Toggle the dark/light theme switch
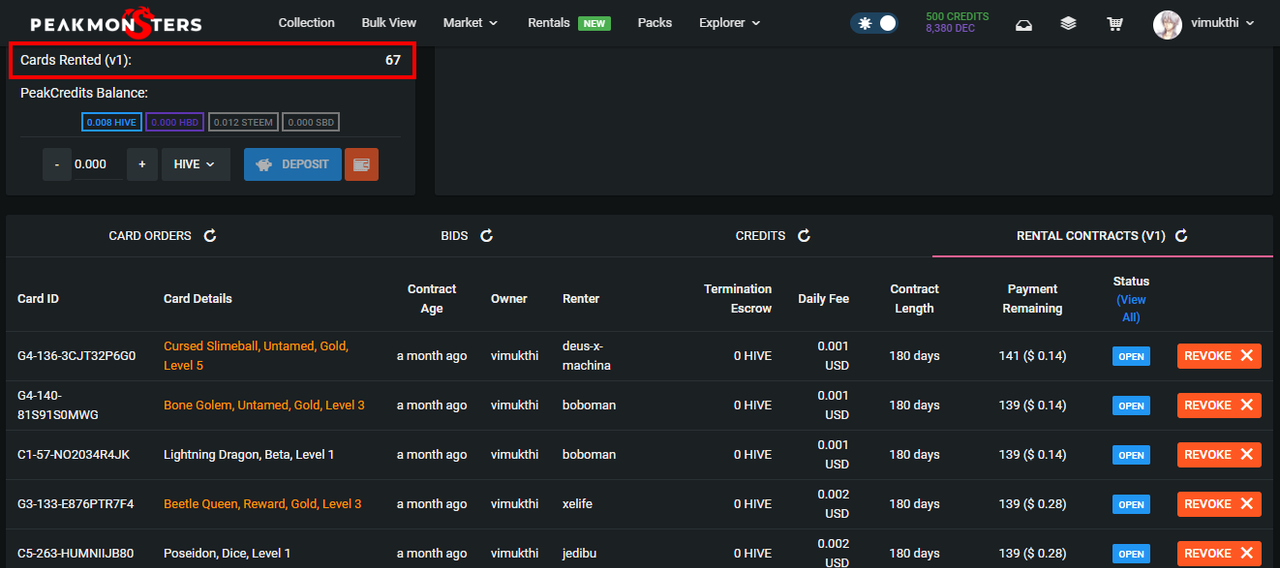The height and width of the screenshot is (568, 1280). 874,23
